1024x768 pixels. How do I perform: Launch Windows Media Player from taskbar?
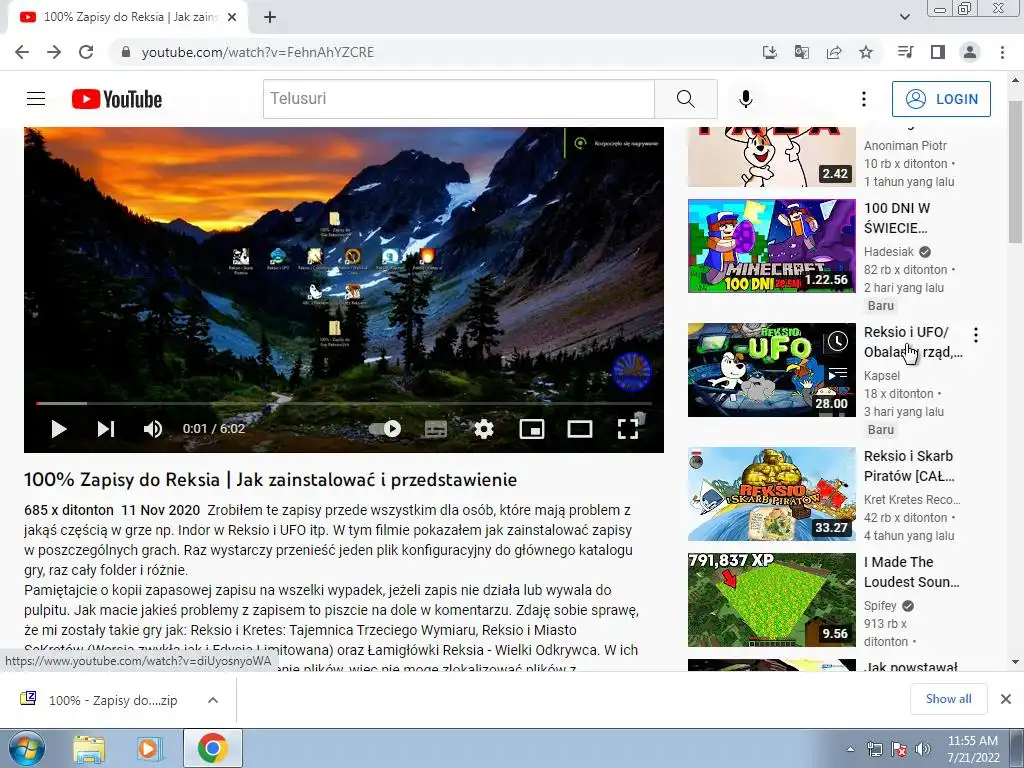pos(149,749)
